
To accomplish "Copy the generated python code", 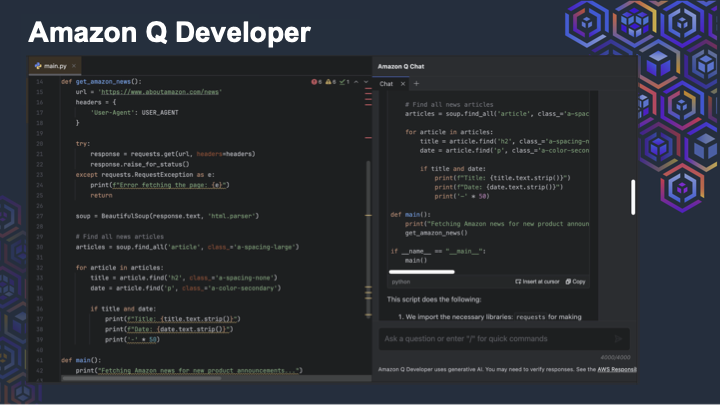I will [575, 281].
